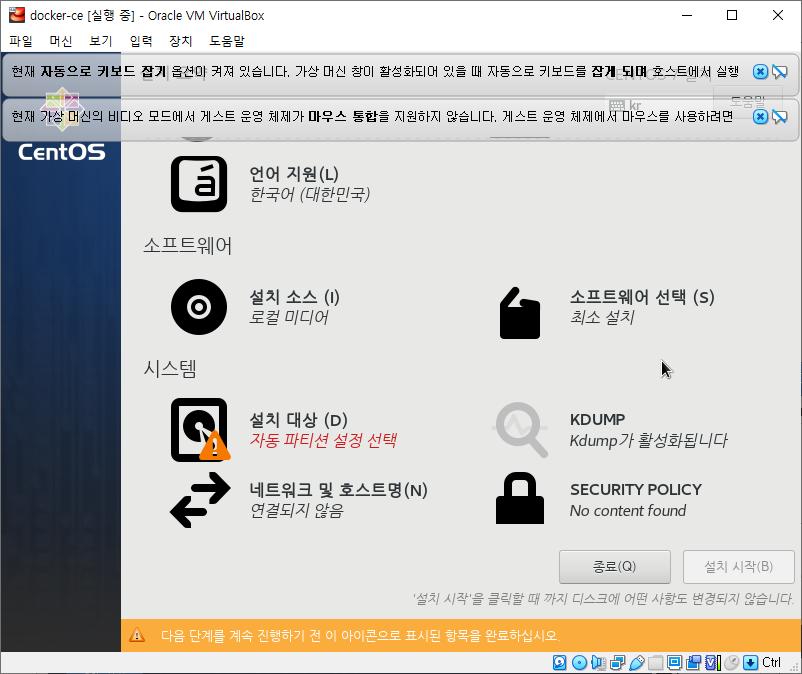Click the hard disk activity status icon

560,663
